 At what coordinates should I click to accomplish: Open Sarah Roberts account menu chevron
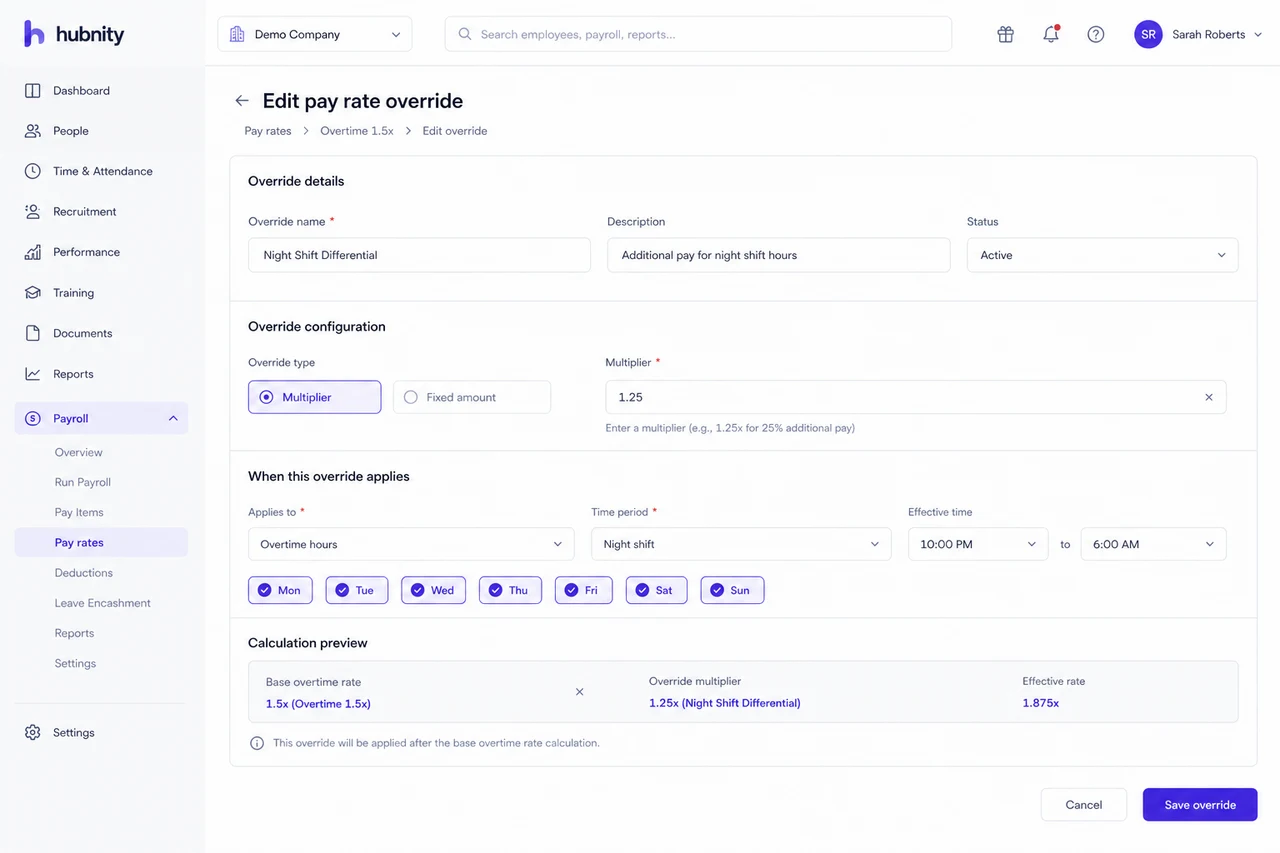pos(1258,34)
